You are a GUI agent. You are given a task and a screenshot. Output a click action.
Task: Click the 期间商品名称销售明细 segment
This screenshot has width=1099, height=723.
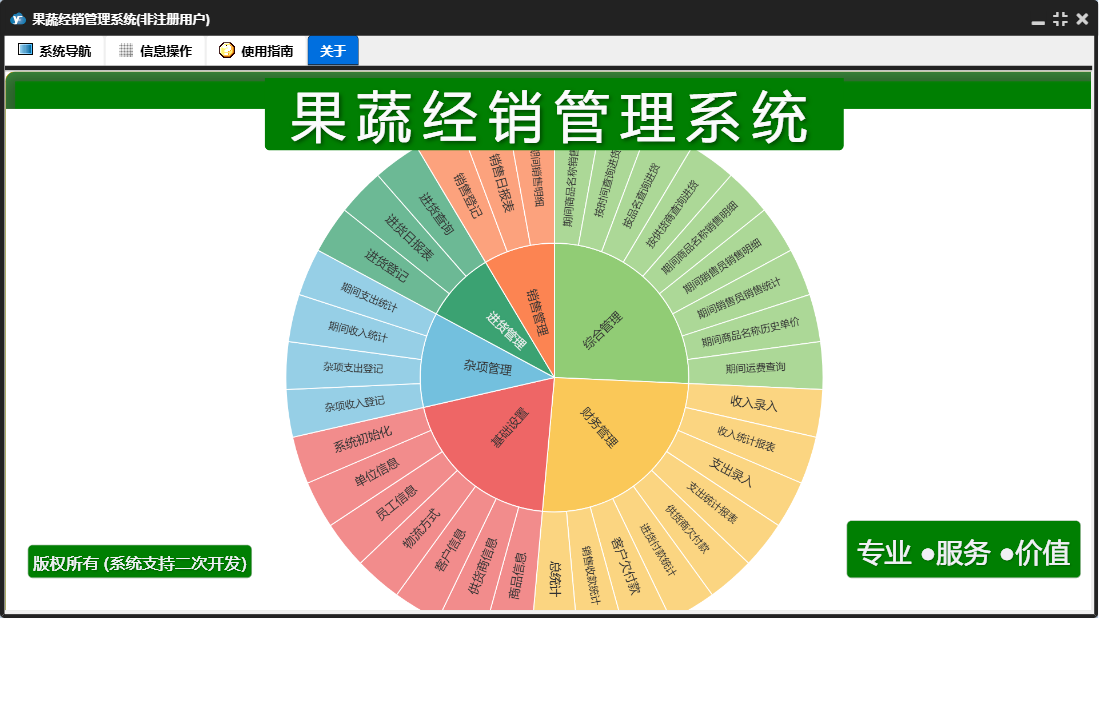(x=699, y=237)
